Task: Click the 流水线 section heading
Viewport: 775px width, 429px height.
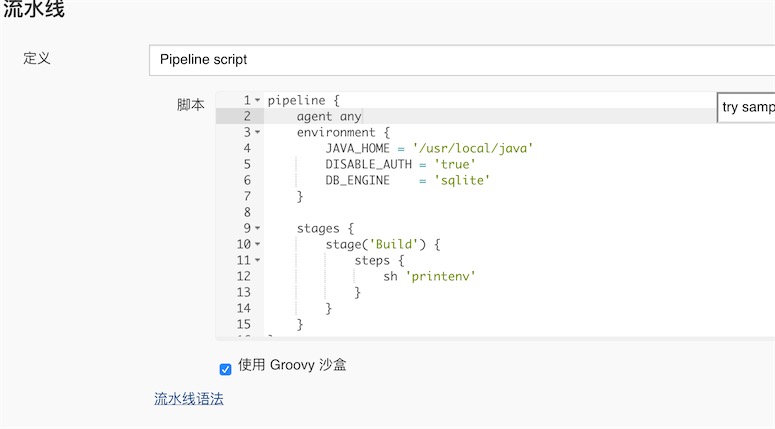Action: click(34, 10)
